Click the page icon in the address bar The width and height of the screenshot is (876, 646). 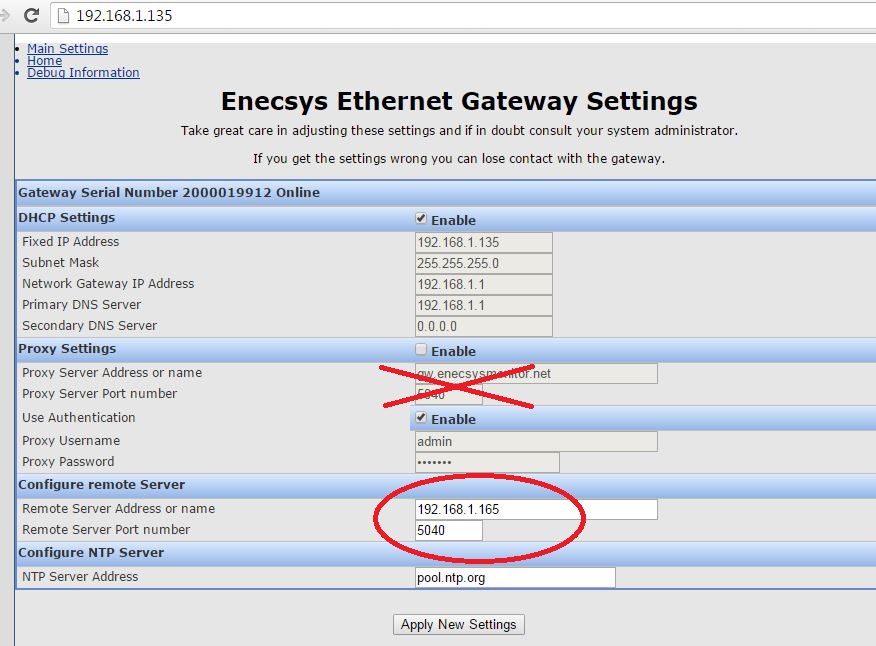coord(64,16)
